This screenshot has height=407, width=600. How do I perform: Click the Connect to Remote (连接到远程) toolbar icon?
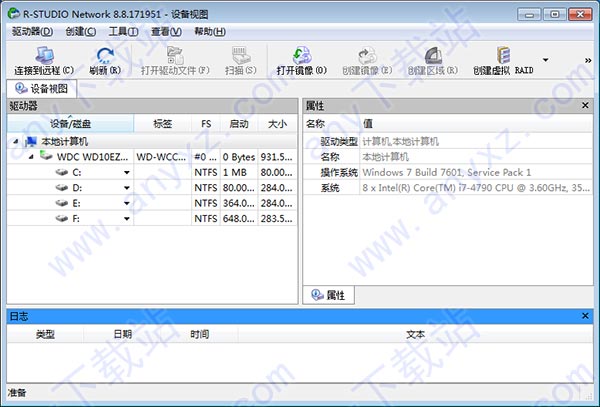(x=44, y=55)
